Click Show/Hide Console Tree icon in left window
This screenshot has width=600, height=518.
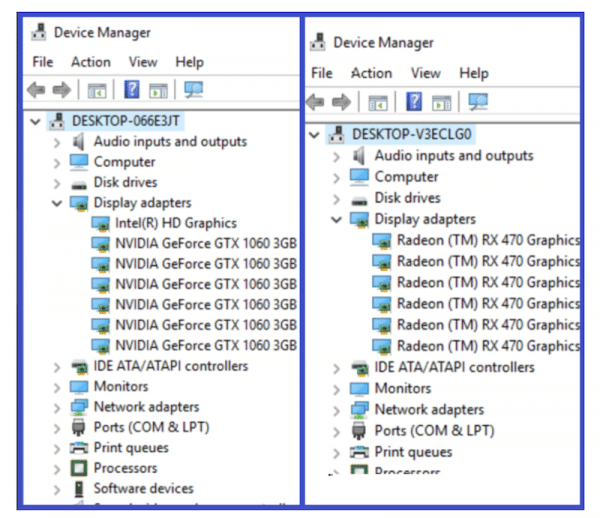97,91
